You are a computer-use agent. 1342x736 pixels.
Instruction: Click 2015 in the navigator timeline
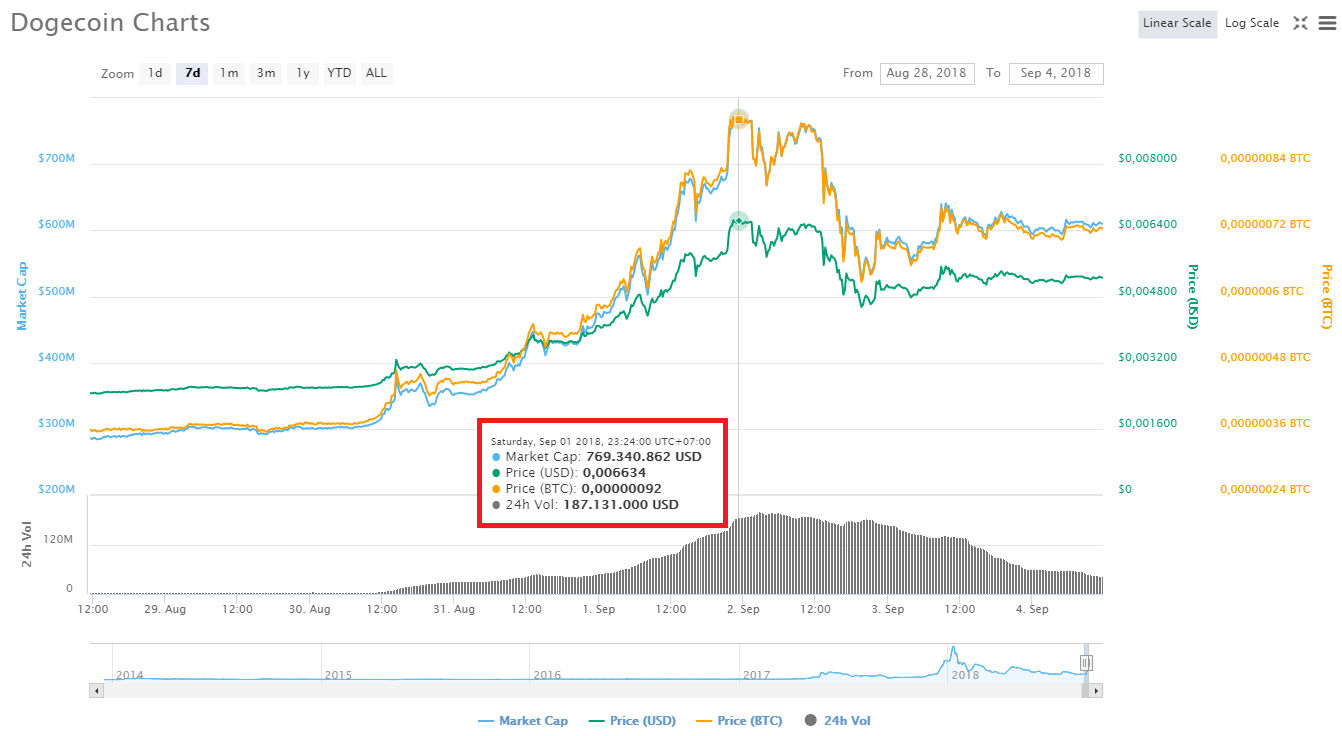coord(338,675)
